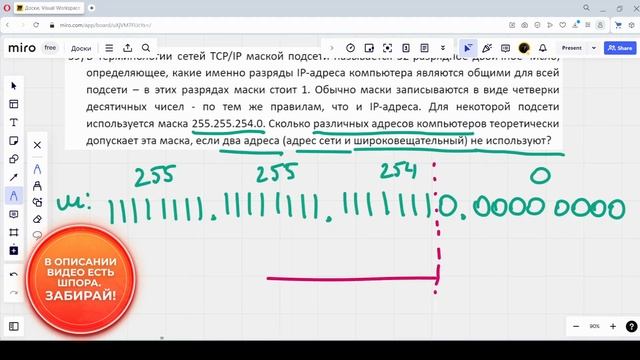
Task: Open the comments panel in top bar
Action: (x=505, y=48)
